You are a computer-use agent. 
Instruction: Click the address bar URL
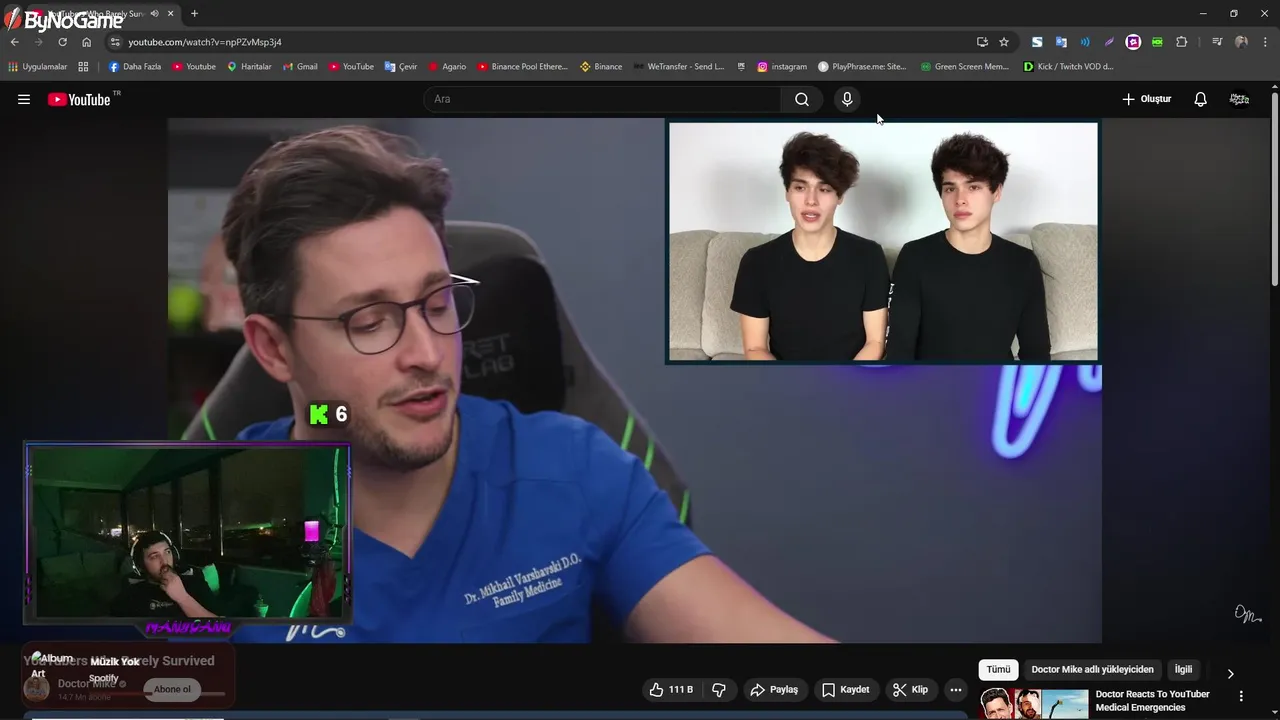205,42
